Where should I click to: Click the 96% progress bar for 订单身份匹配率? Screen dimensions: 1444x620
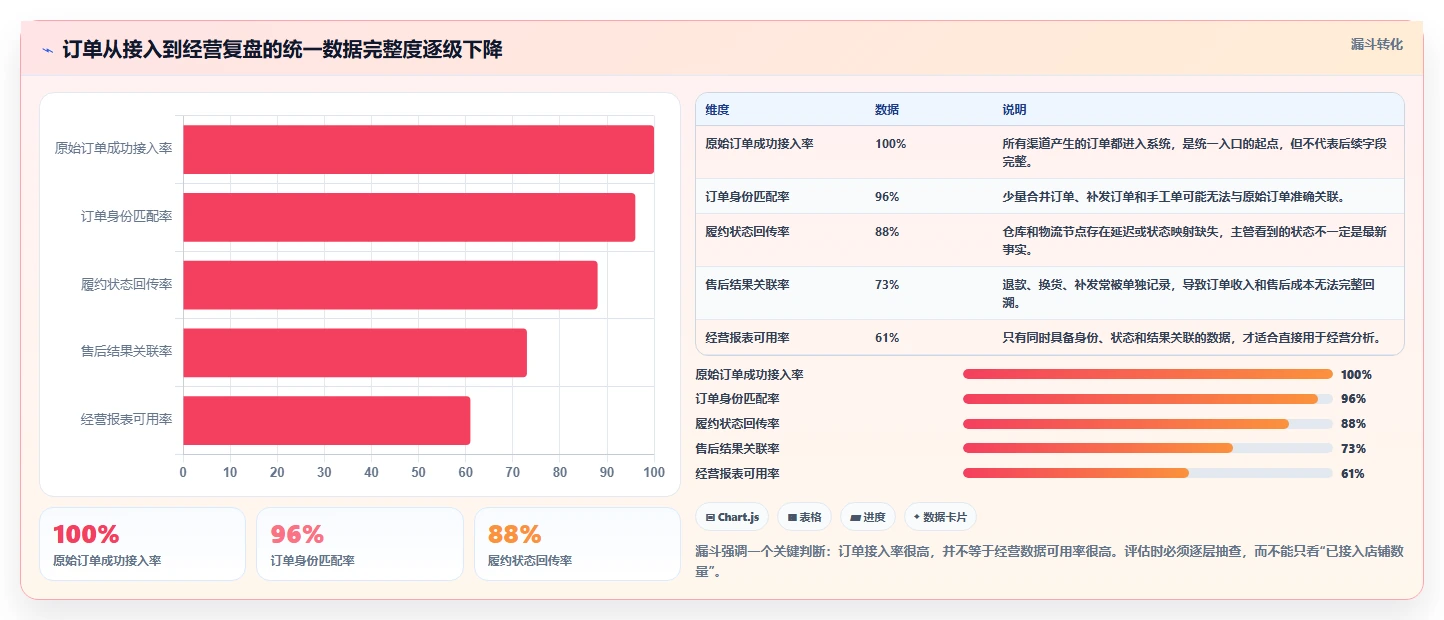pyautogui.click(x=1148, y=399)
